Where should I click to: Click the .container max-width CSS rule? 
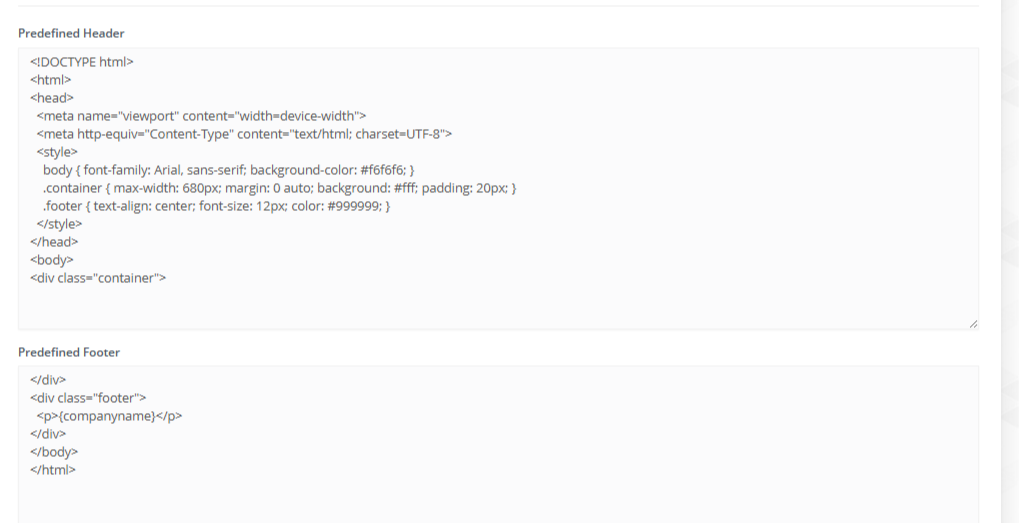(x=279, y=188)
